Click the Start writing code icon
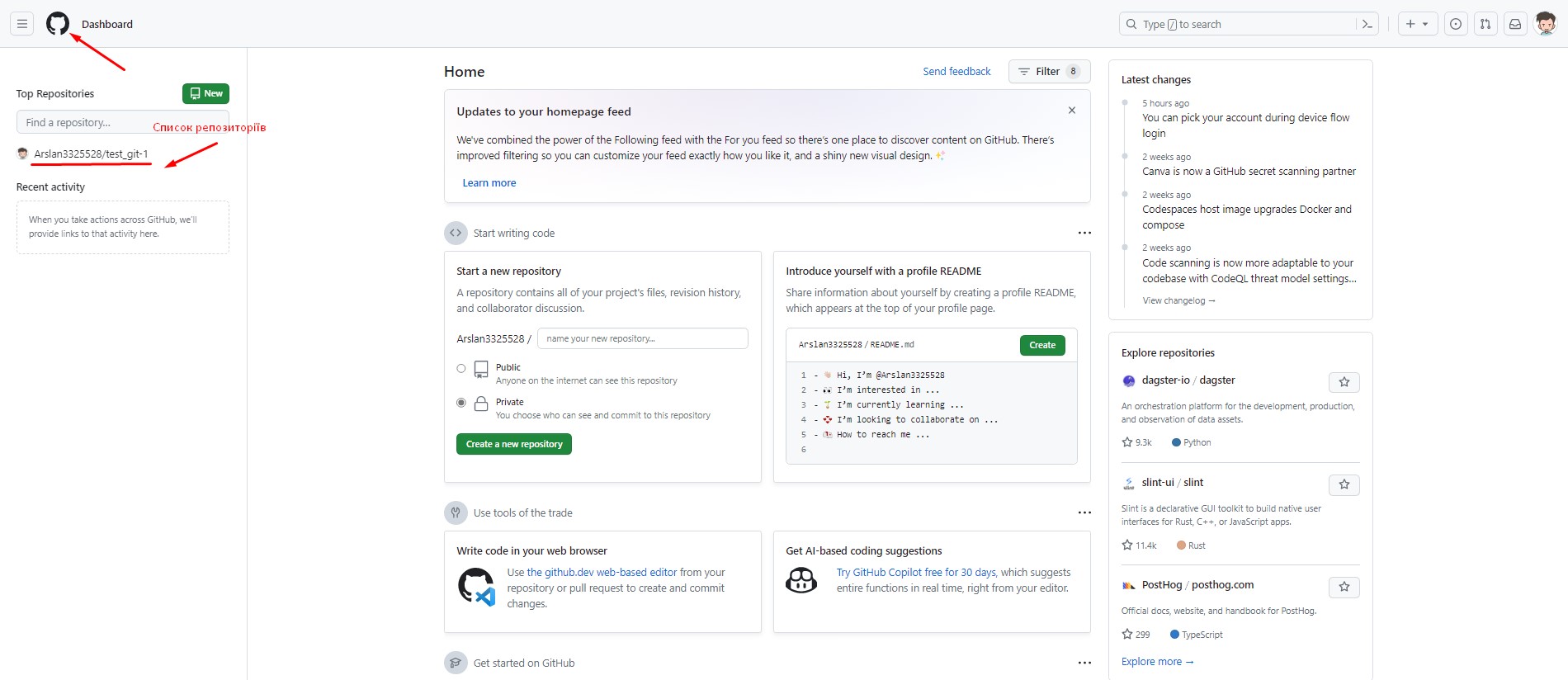The image size is (1568, 680). coord(456,233)
